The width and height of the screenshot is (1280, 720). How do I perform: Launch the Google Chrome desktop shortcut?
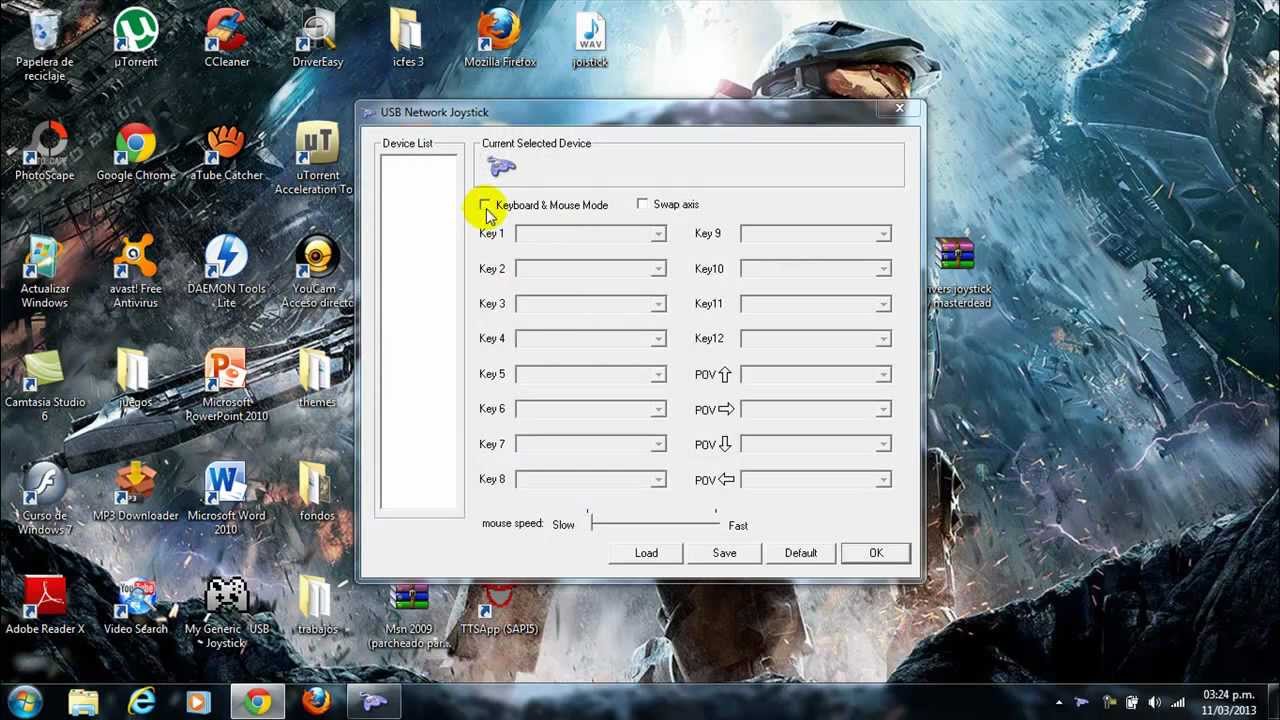(135, 152)
